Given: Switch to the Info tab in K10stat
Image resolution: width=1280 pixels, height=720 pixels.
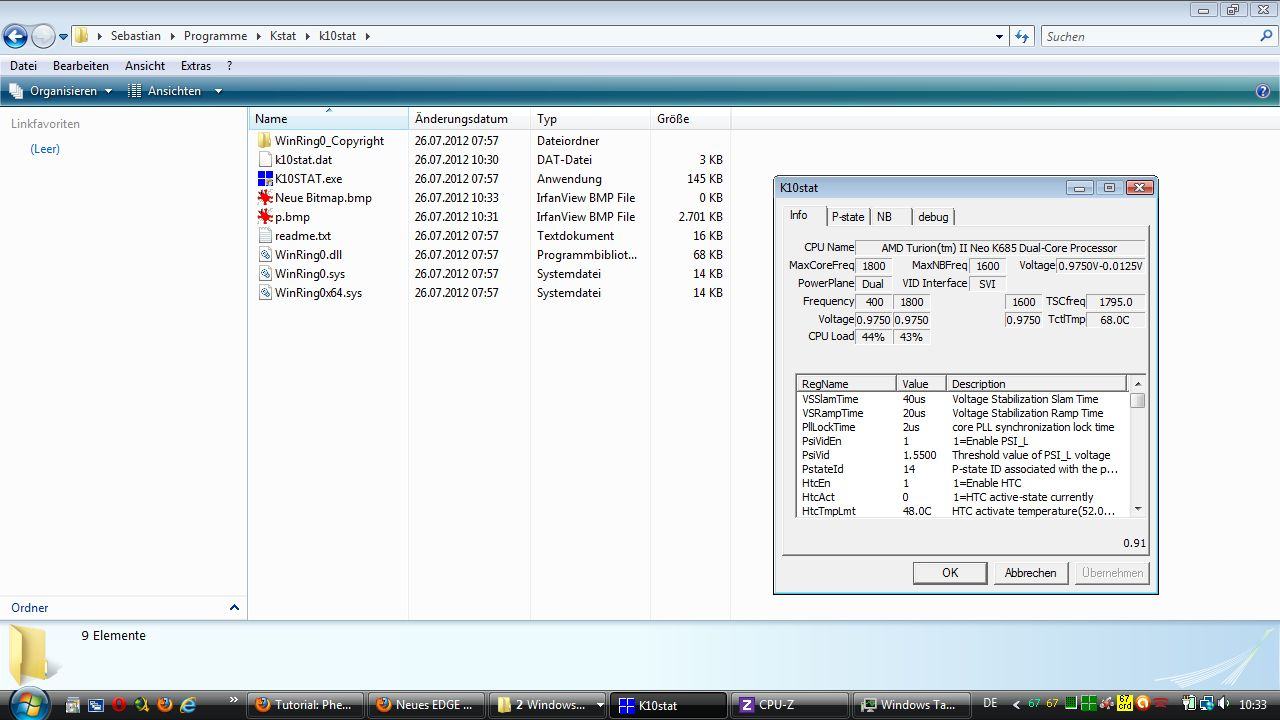Looking at the screenshot, I should (x=799, y=216).
